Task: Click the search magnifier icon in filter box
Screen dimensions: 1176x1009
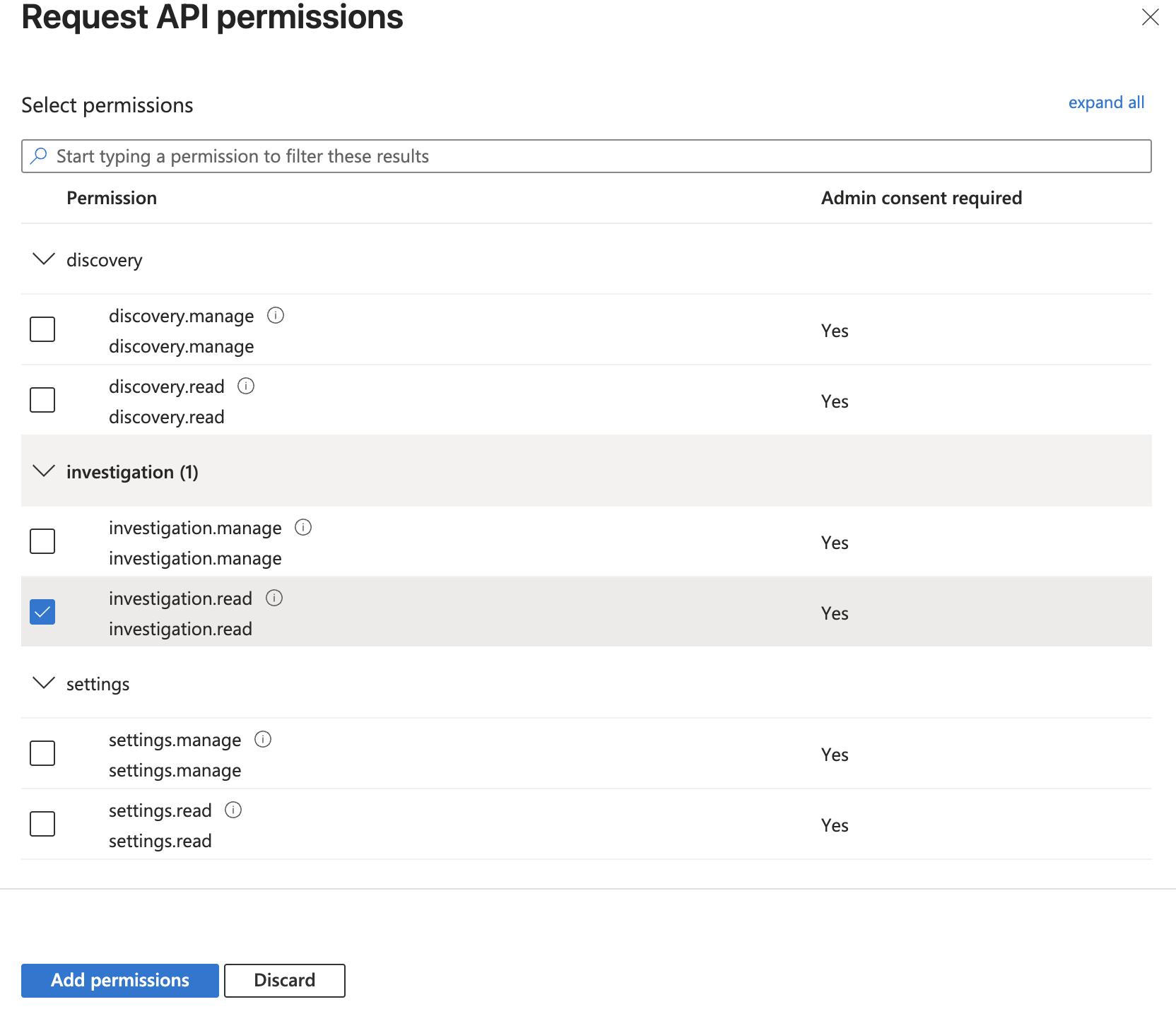Action: coord(39,155)
